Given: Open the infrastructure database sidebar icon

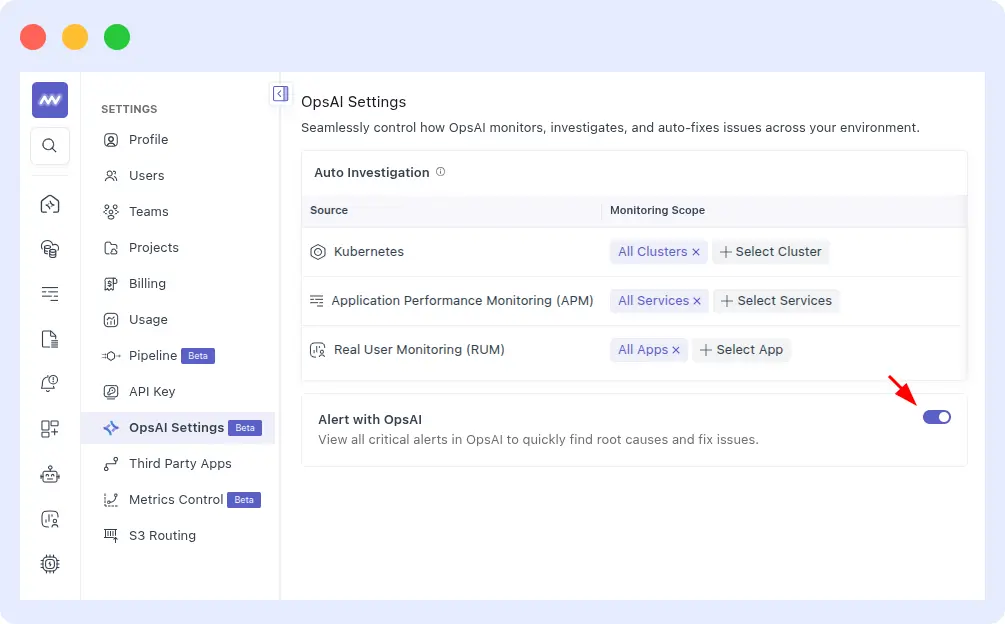Looking at the screenshot, I should [50, 249].
